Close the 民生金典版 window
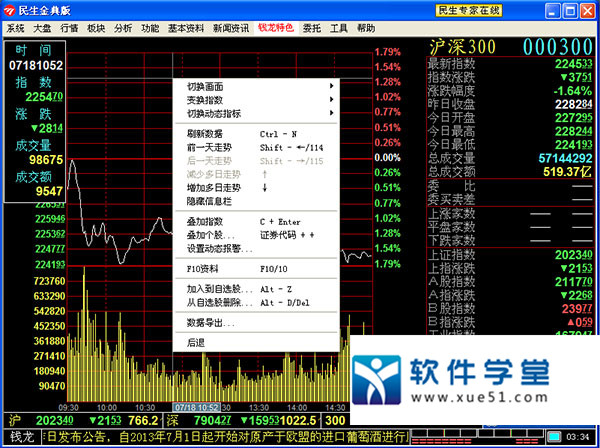The width and height of the screenshot is (600, 448). click(x=587, y=11)
